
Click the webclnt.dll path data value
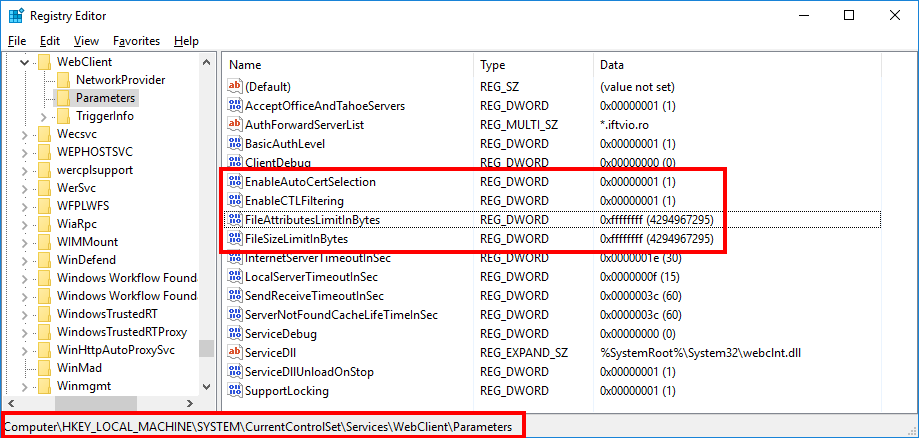point(700,353)
